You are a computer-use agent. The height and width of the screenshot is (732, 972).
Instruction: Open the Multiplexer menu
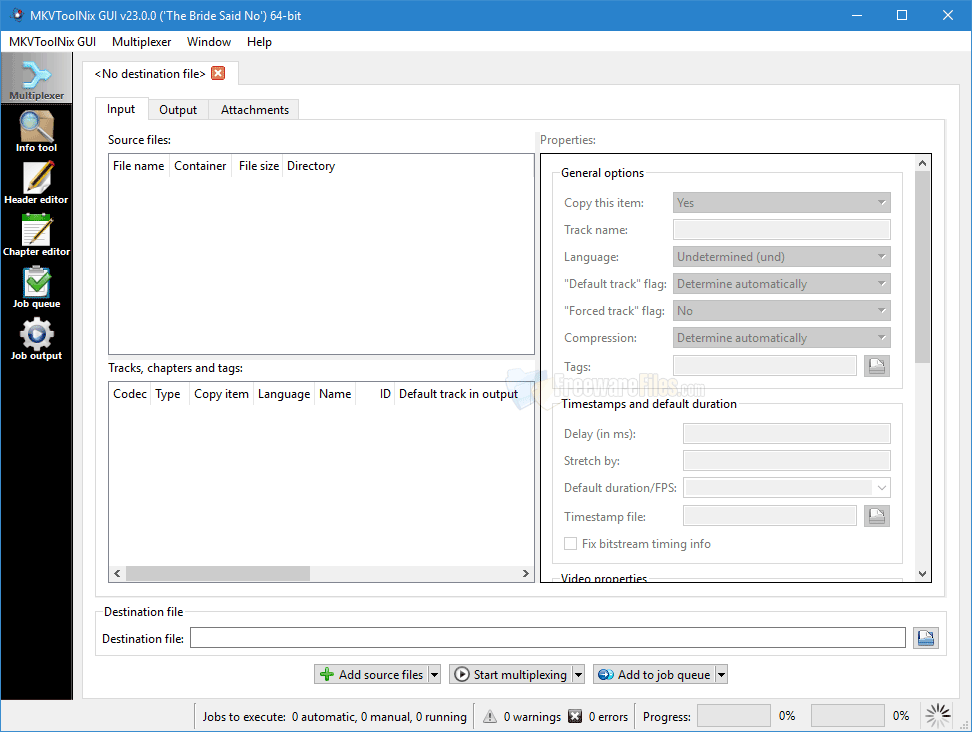[141, 42]
